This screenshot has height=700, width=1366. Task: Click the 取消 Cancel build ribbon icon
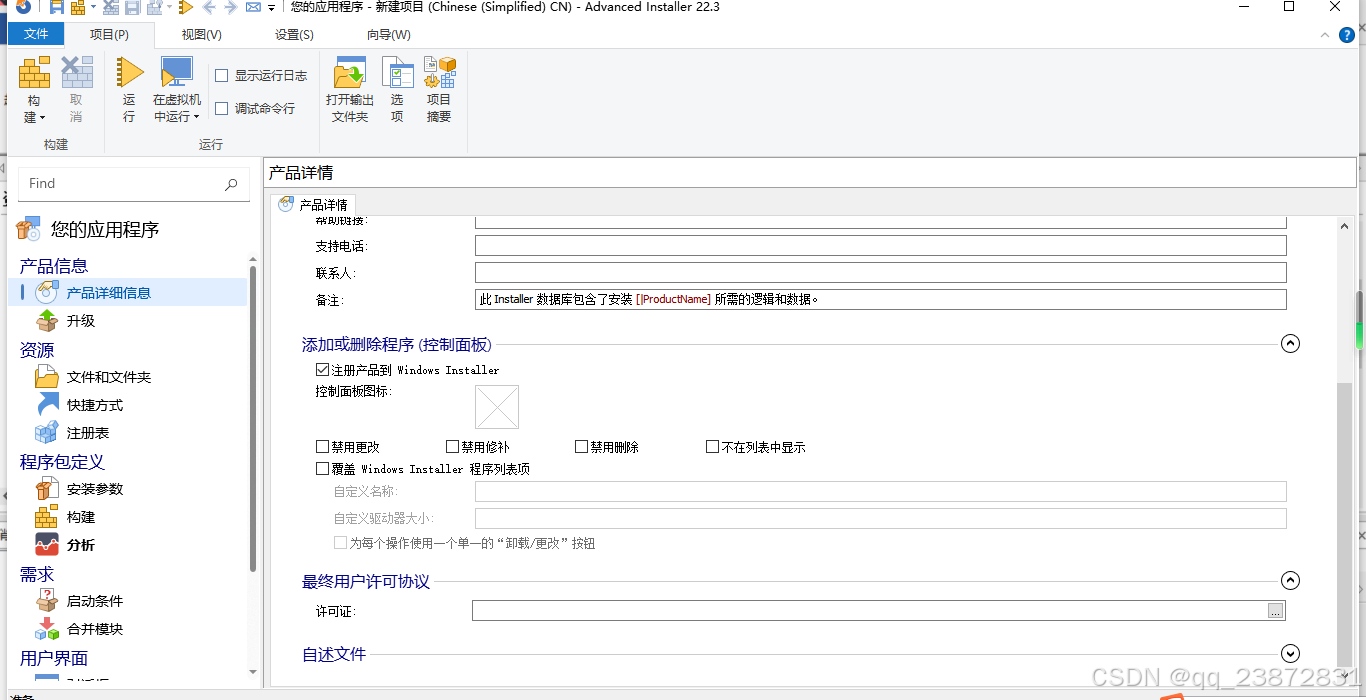click(x=76, y=73)
